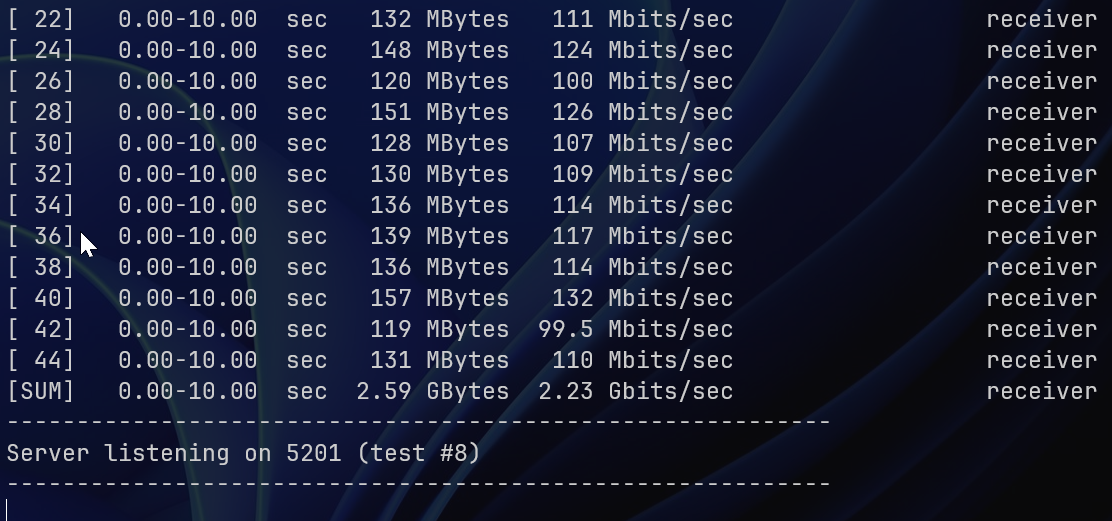The image size is (1112, 521).
Task: Click the 99.5 Mbits/sec bitrate value
Action: tap(636, 330)
